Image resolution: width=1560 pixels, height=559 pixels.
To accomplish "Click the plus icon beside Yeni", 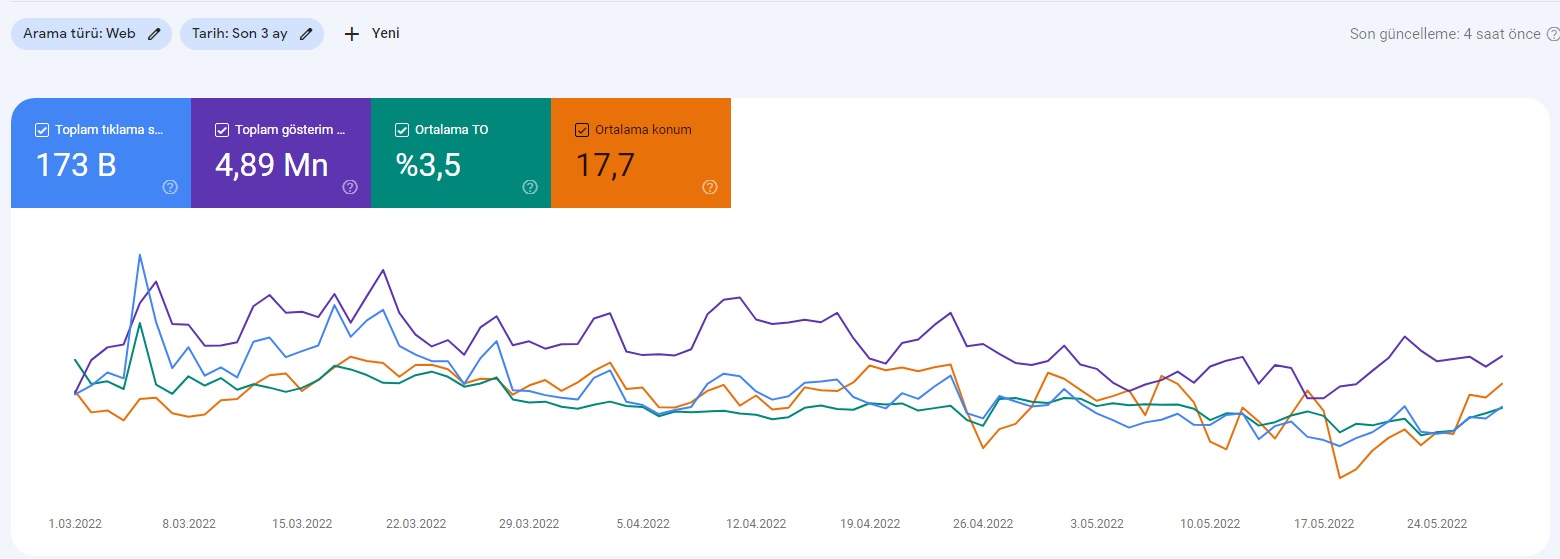I will pyautogui.click(x=351, y=34).
